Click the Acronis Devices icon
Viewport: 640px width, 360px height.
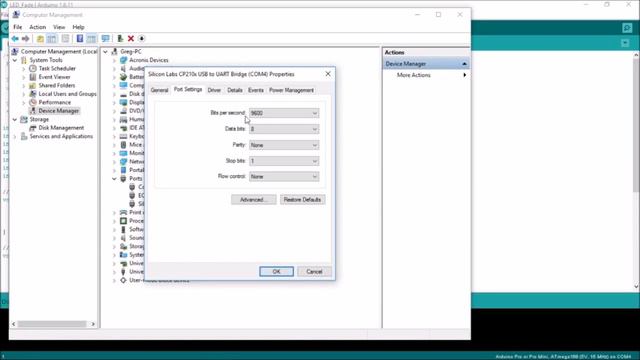123,60
